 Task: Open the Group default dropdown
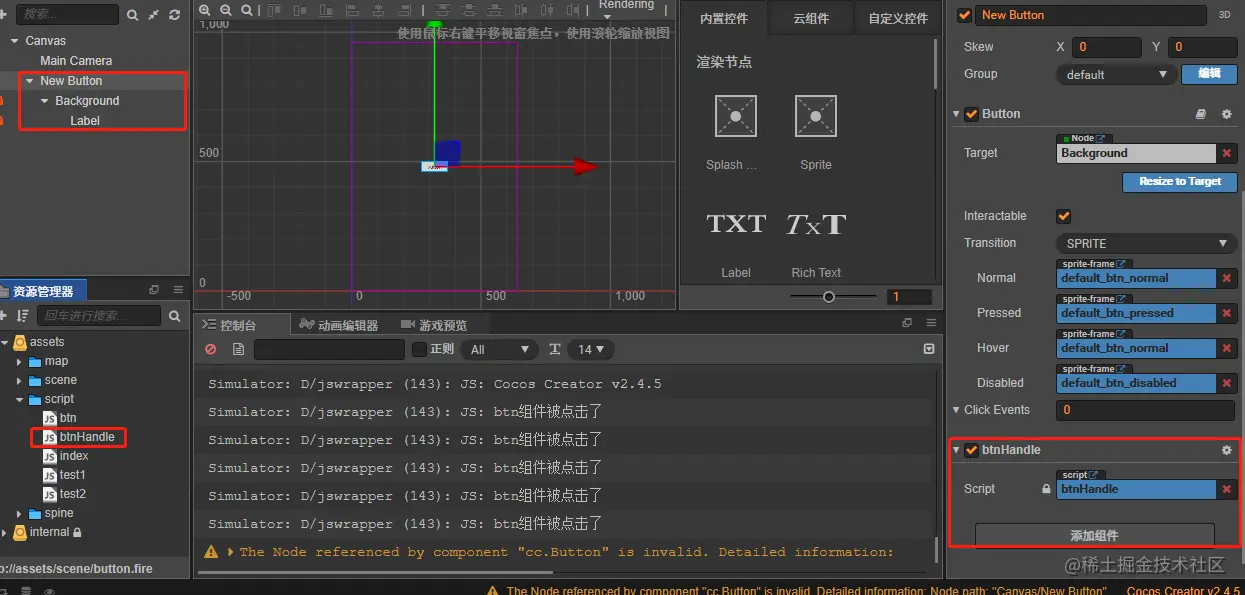click(1116, 74)
